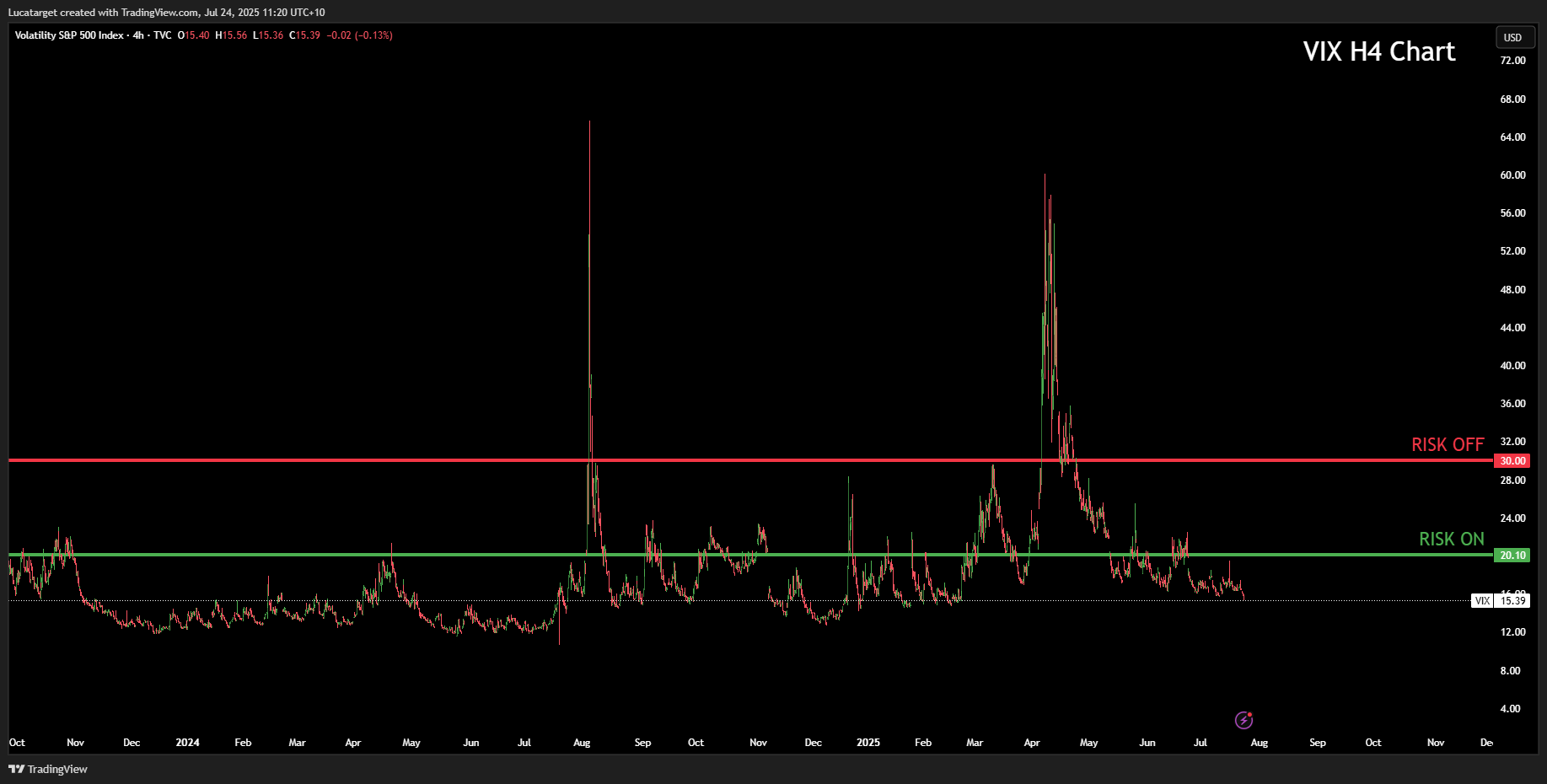Click the -0.02 (-0.13%) change value
This screenshot has height=784, width=1547.
pyautogui.click(x=360, y=35)
